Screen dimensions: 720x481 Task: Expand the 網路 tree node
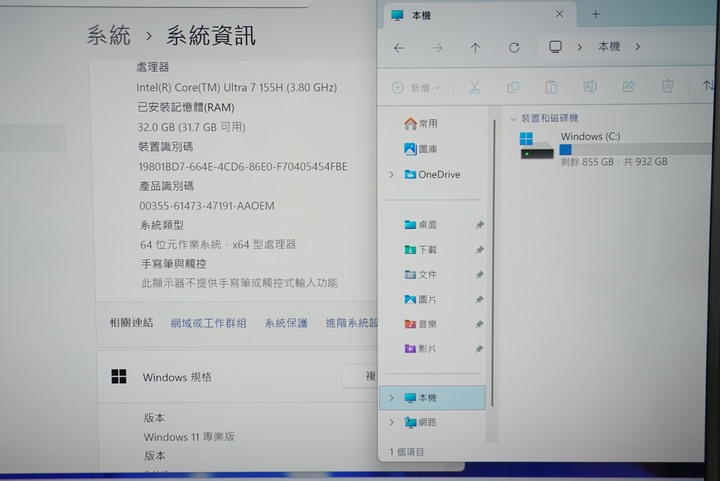coord(391,422)
